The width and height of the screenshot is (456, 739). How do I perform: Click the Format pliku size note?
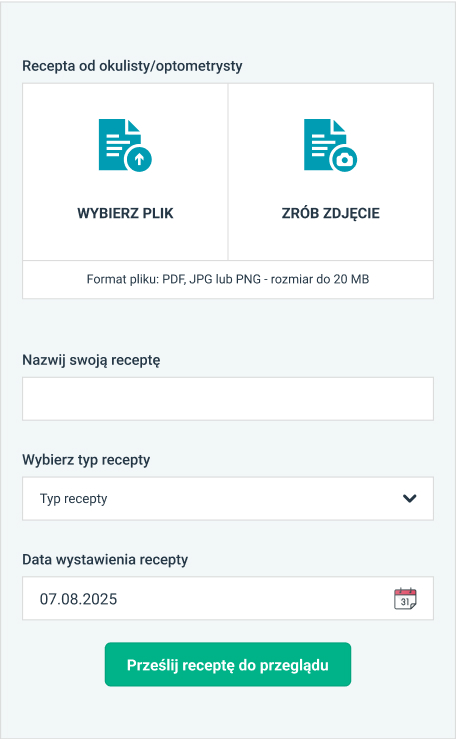pyautogui.click(x=228, y=279)
